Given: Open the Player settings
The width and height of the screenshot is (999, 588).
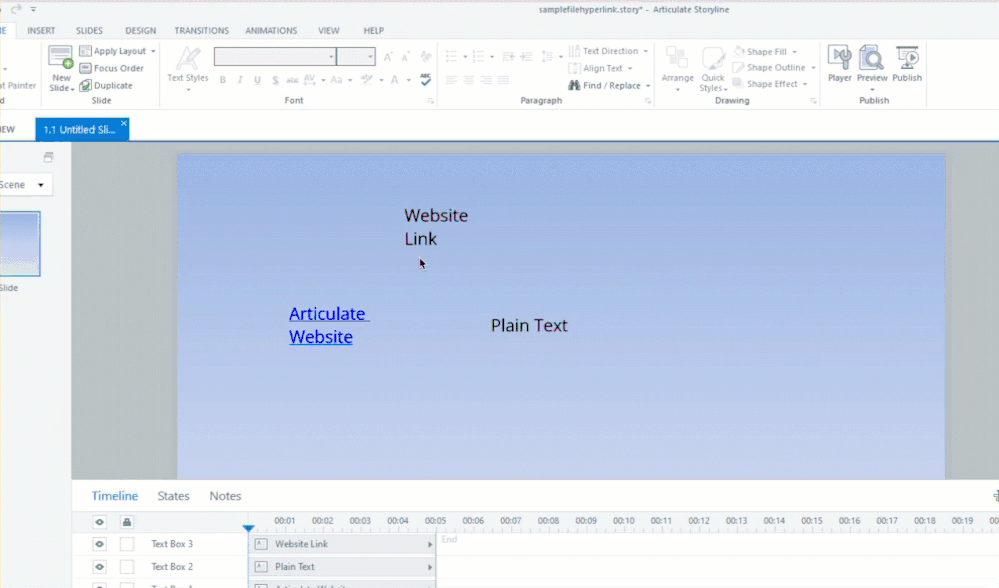Looking at the screenshot, I should 839,64.
